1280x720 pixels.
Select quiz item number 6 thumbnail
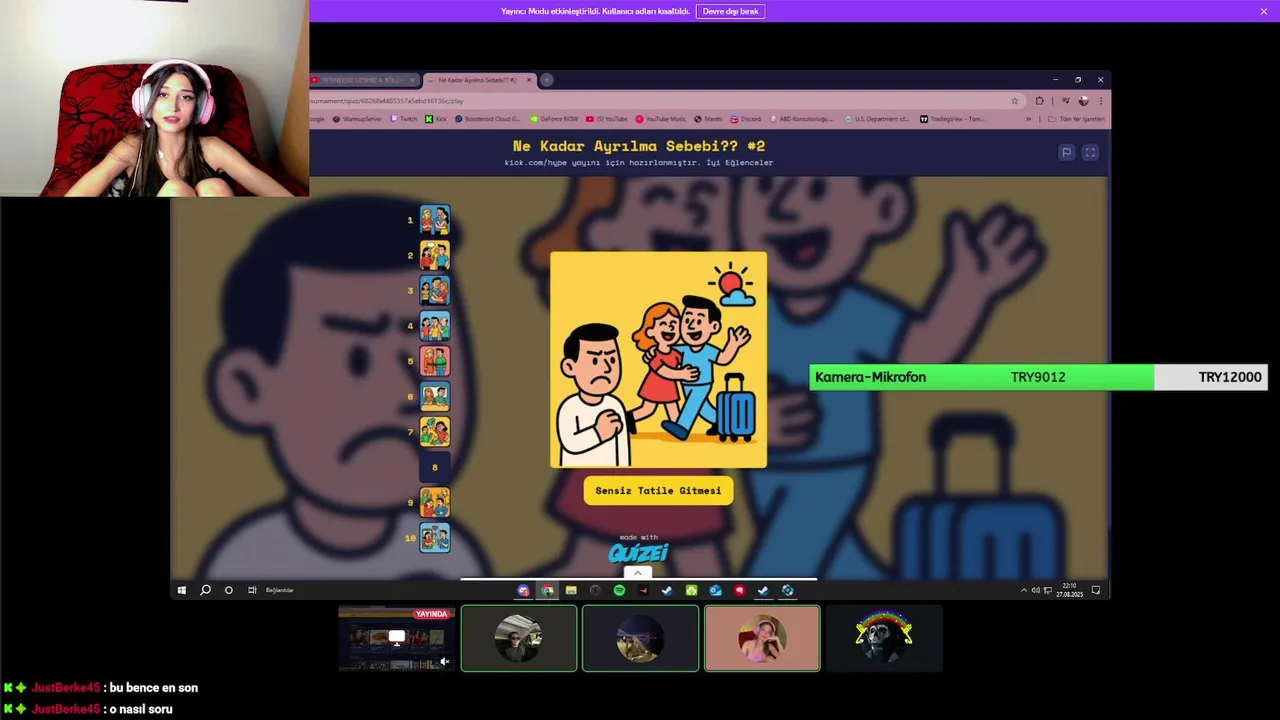tap(434, 397)
